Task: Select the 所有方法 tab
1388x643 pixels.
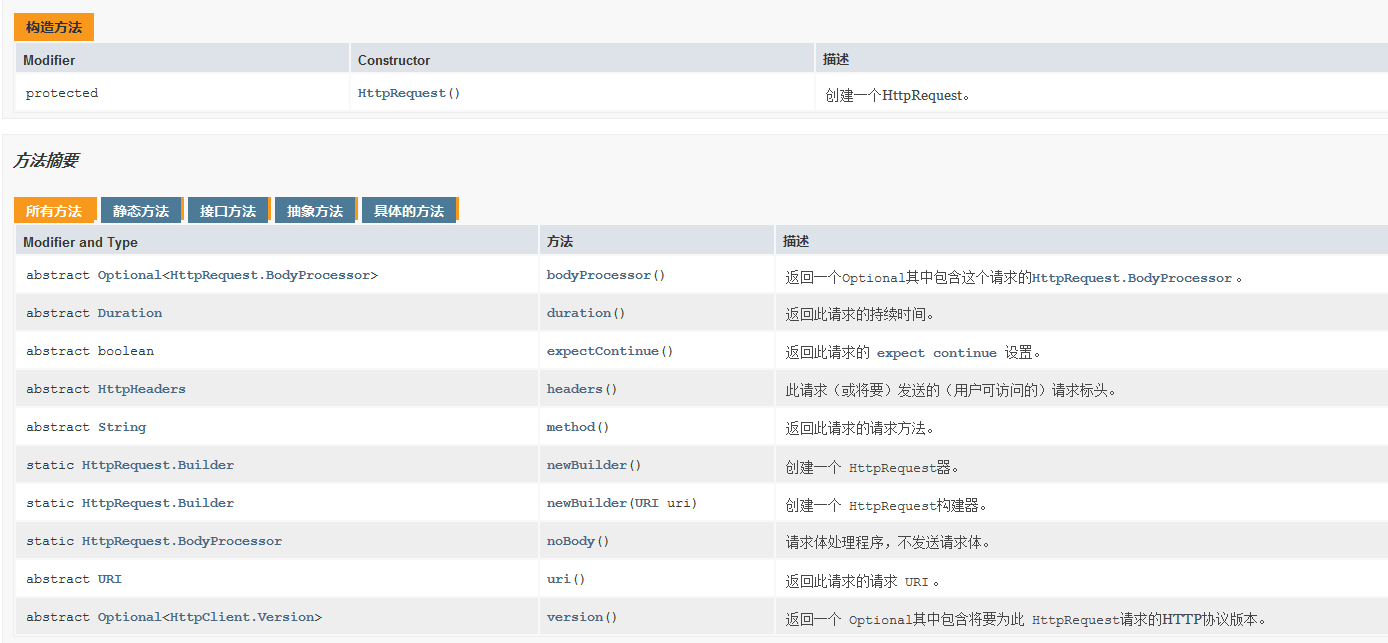Action: (x=55, y=210)
